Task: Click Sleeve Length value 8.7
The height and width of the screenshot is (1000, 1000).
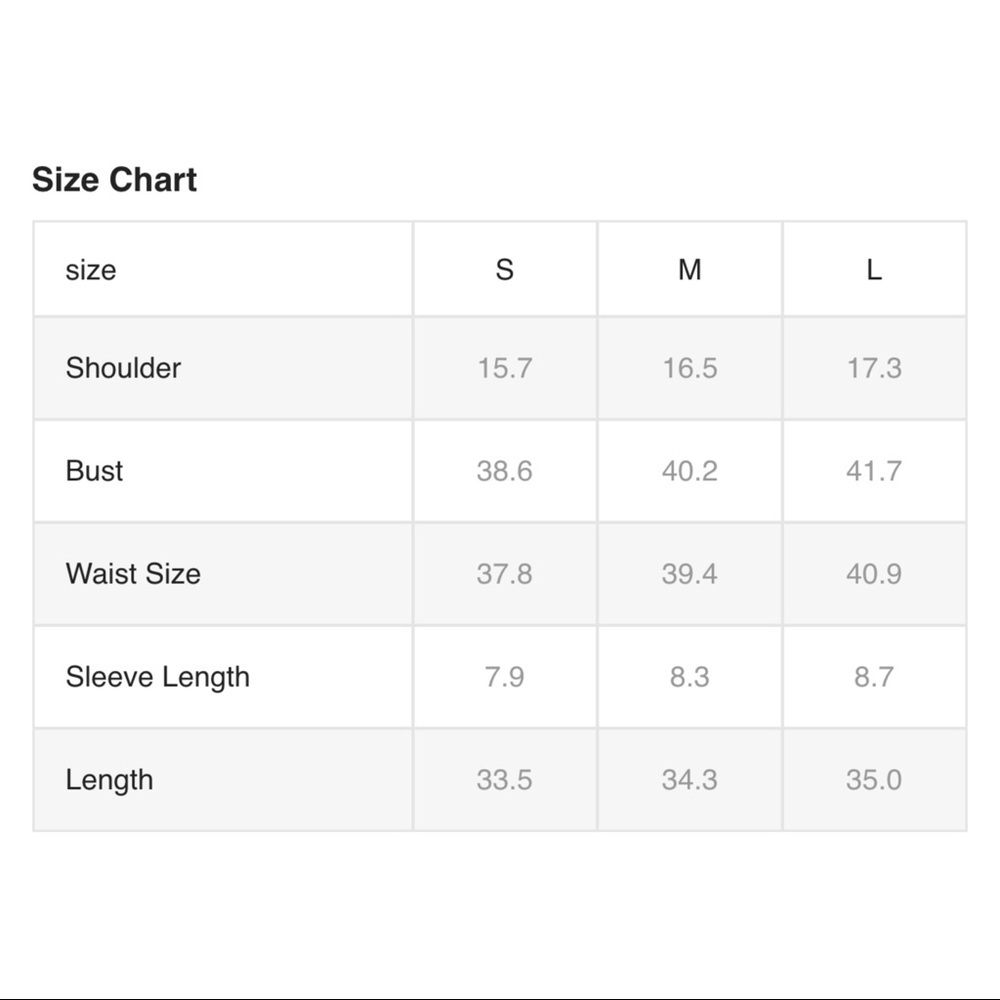Action: tap(874, 677)
